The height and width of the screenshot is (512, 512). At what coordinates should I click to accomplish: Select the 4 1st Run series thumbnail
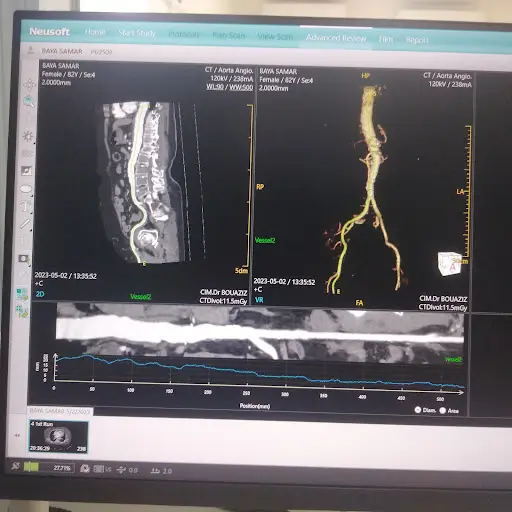click(x=59, y=437)
